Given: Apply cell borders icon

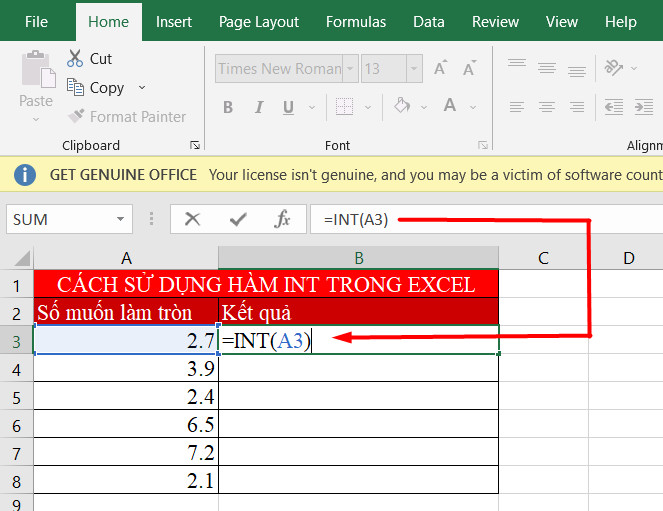Looking at the screenshot, I should (x=344, y=107).
